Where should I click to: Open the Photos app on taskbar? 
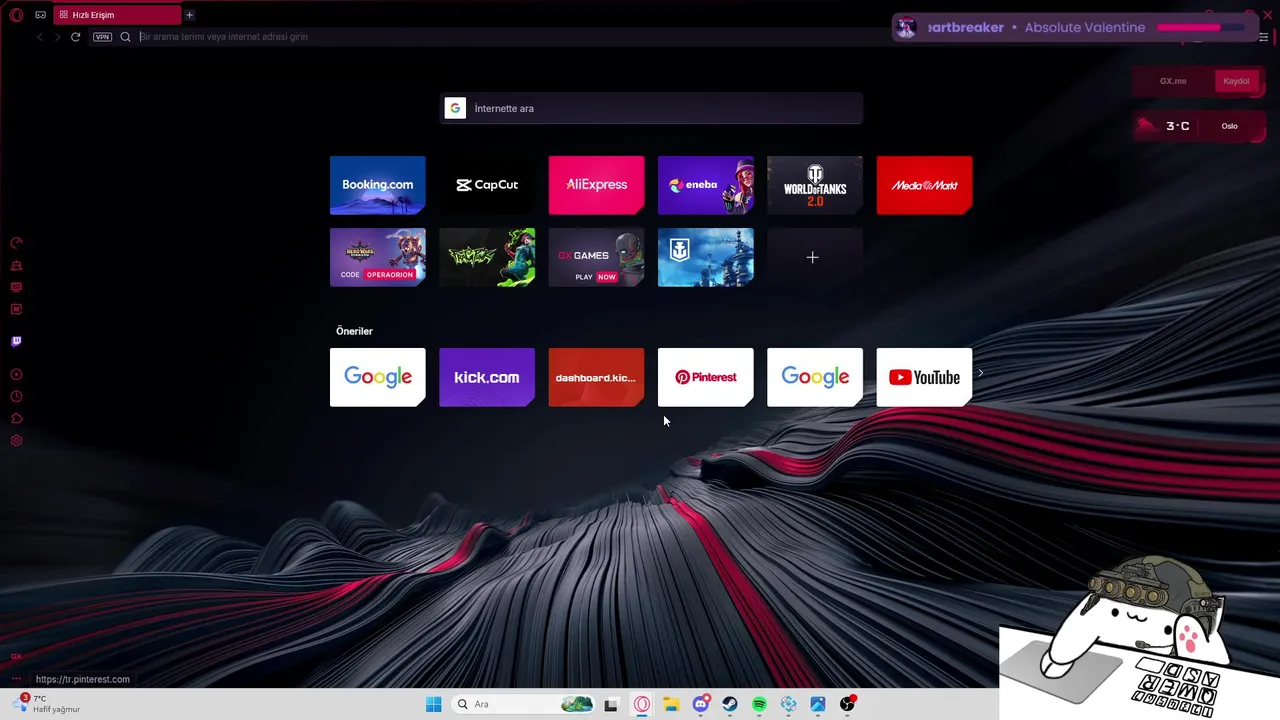818,704
